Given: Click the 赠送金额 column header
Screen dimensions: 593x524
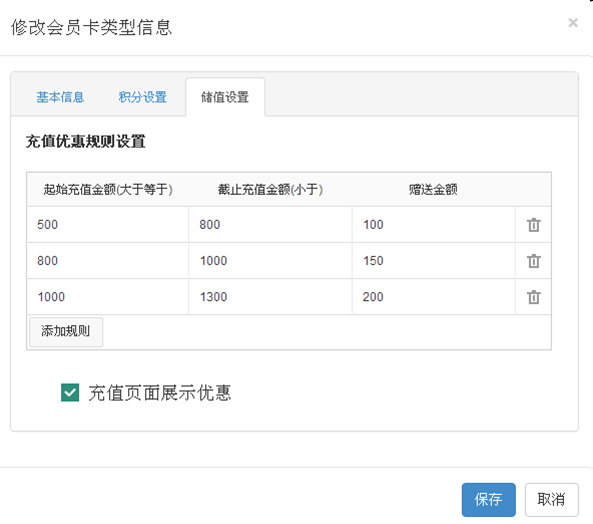Looking at the screenshot, I should point(433,189).
